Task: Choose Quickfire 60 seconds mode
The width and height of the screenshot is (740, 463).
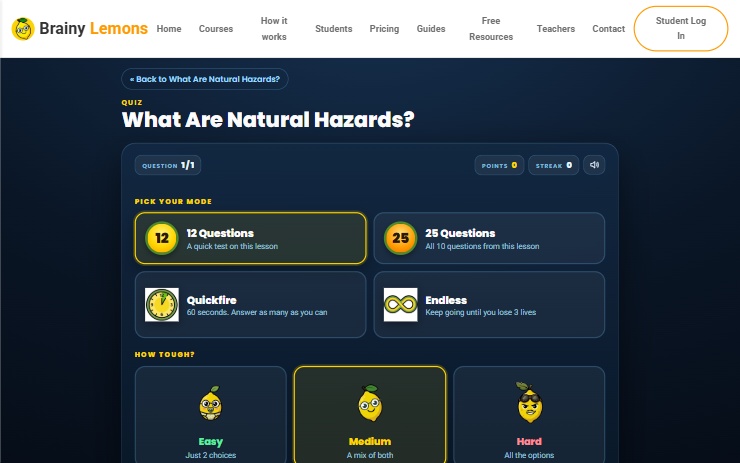Action: tap(251, 305)
